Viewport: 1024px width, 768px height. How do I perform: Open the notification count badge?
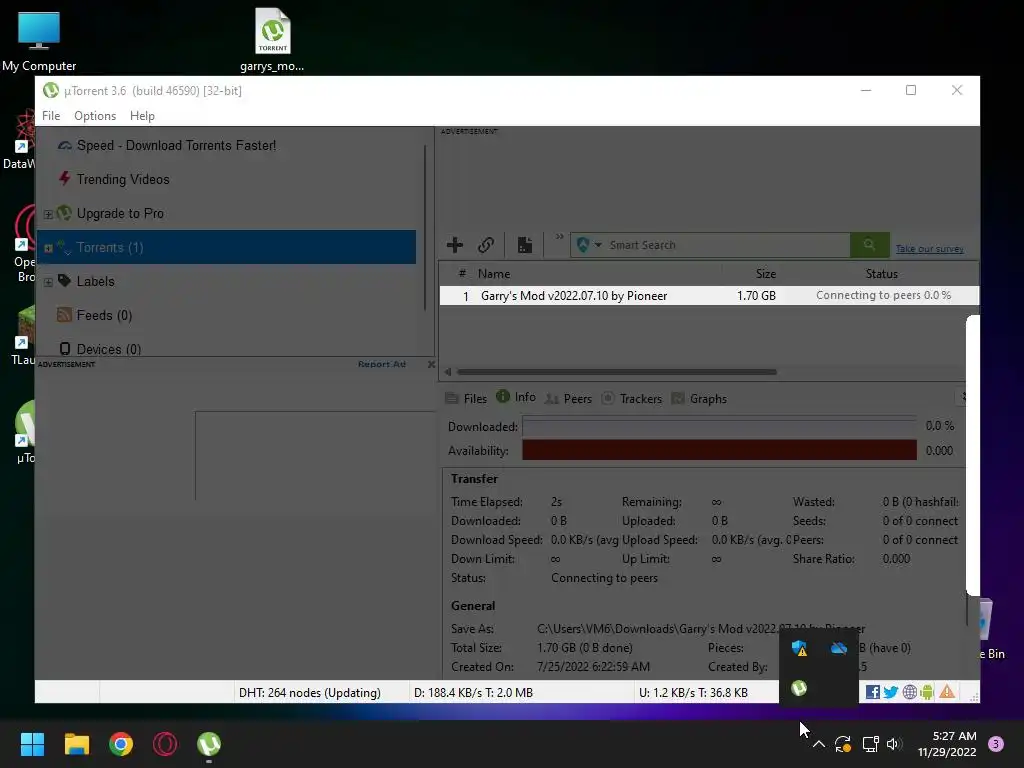coord(996,744)
